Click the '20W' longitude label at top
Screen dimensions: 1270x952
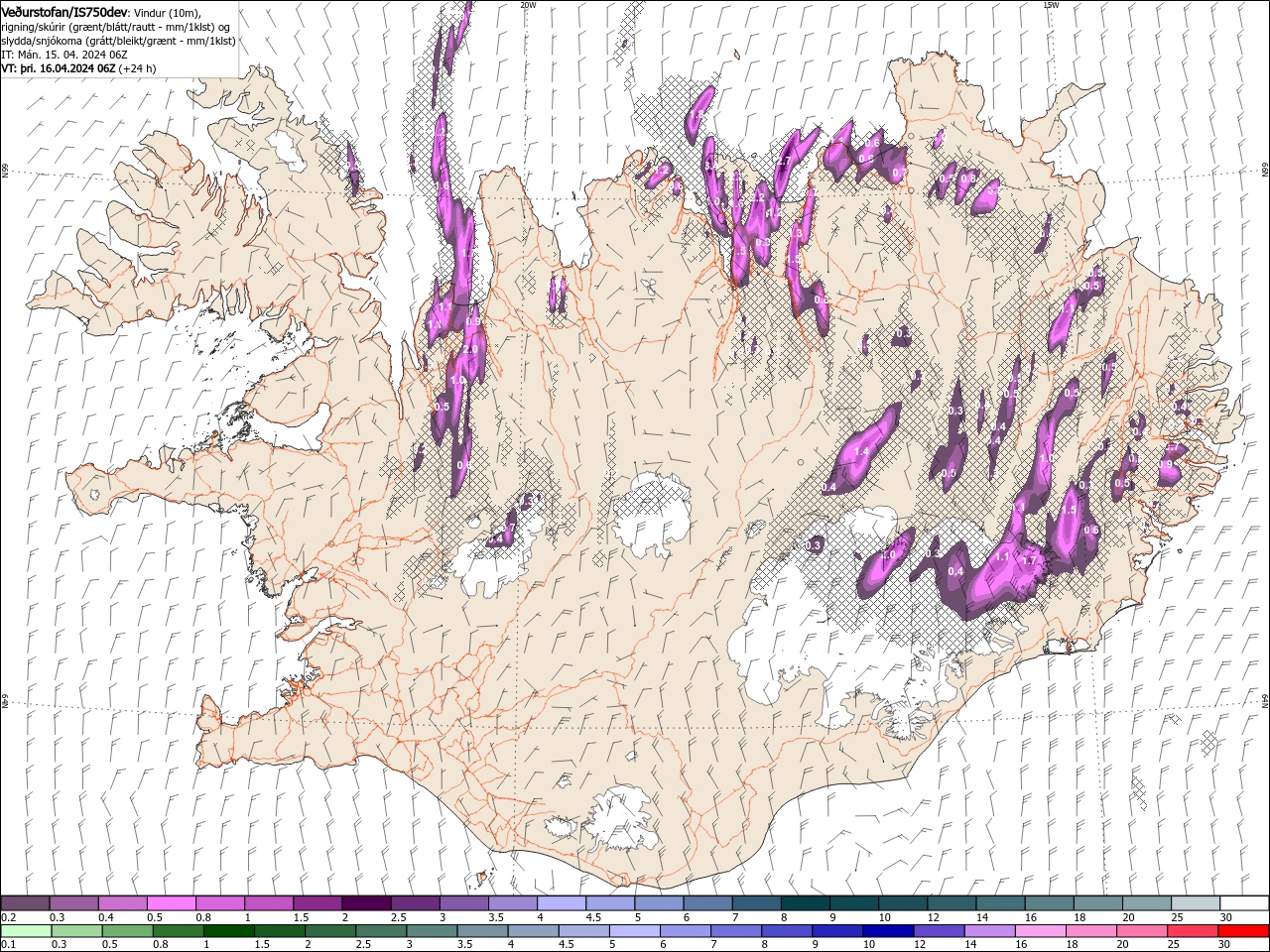[x=528, y=5]
